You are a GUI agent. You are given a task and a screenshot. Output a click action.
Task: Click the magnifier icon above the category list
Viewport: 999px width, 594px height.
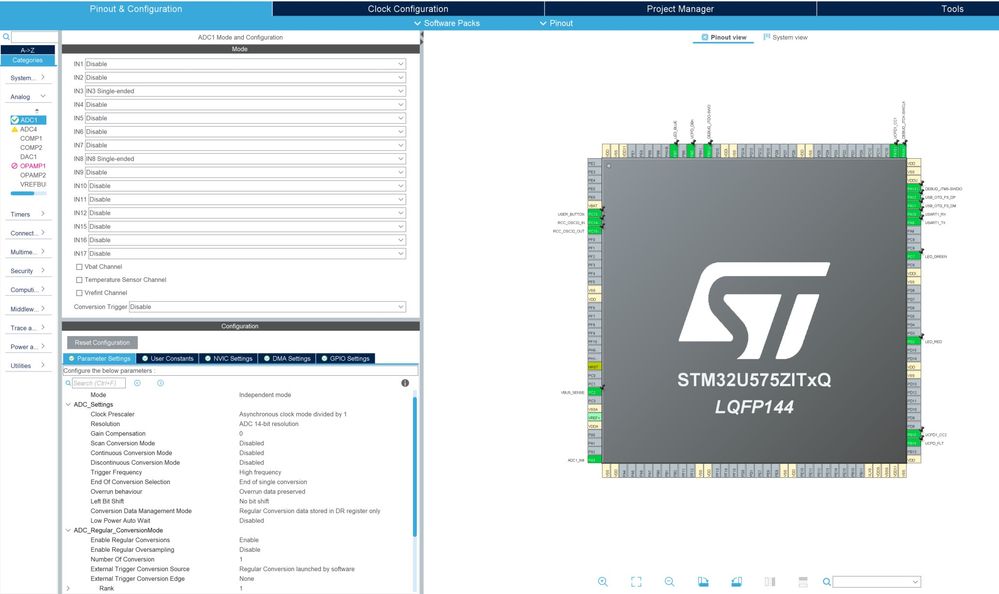(x=6, y=37)
